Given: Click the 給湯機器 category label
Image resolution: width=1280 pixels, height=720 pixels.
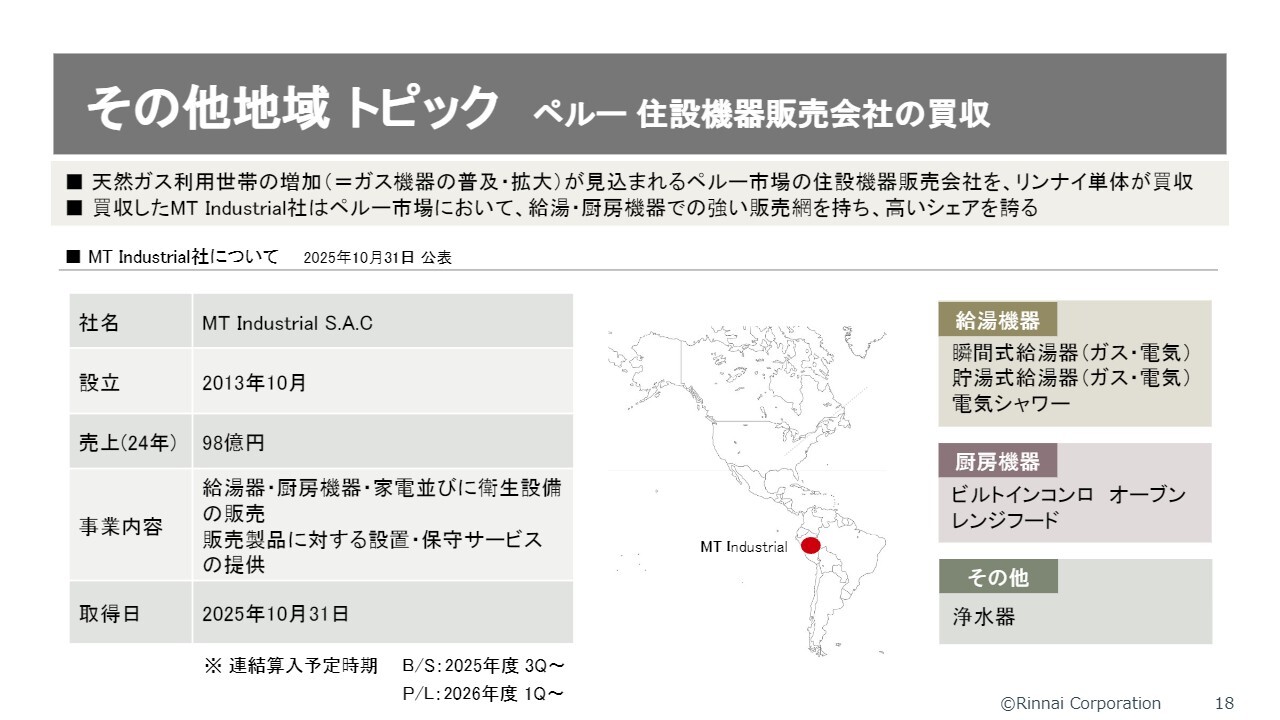Looking at the screenshot, I should [997, 320].
